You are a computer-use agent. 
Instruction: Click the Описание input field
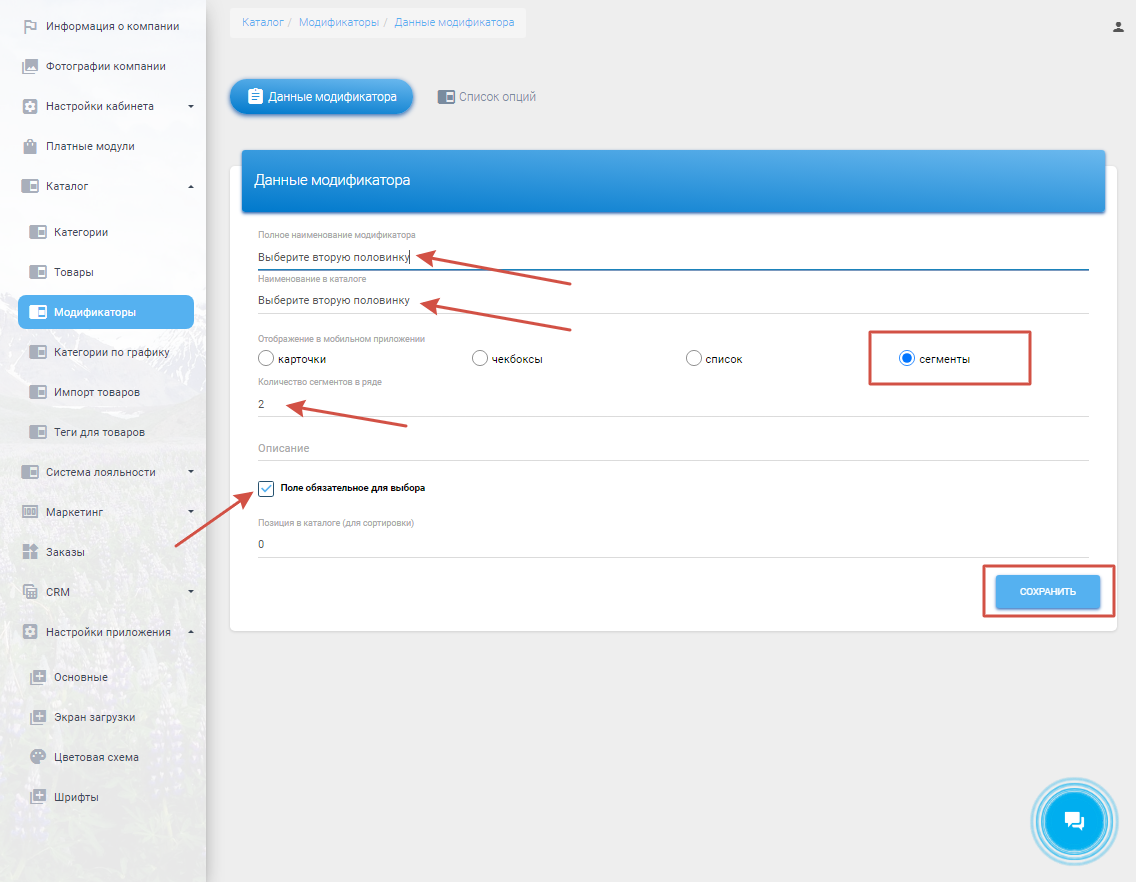(x=672, y=449)
